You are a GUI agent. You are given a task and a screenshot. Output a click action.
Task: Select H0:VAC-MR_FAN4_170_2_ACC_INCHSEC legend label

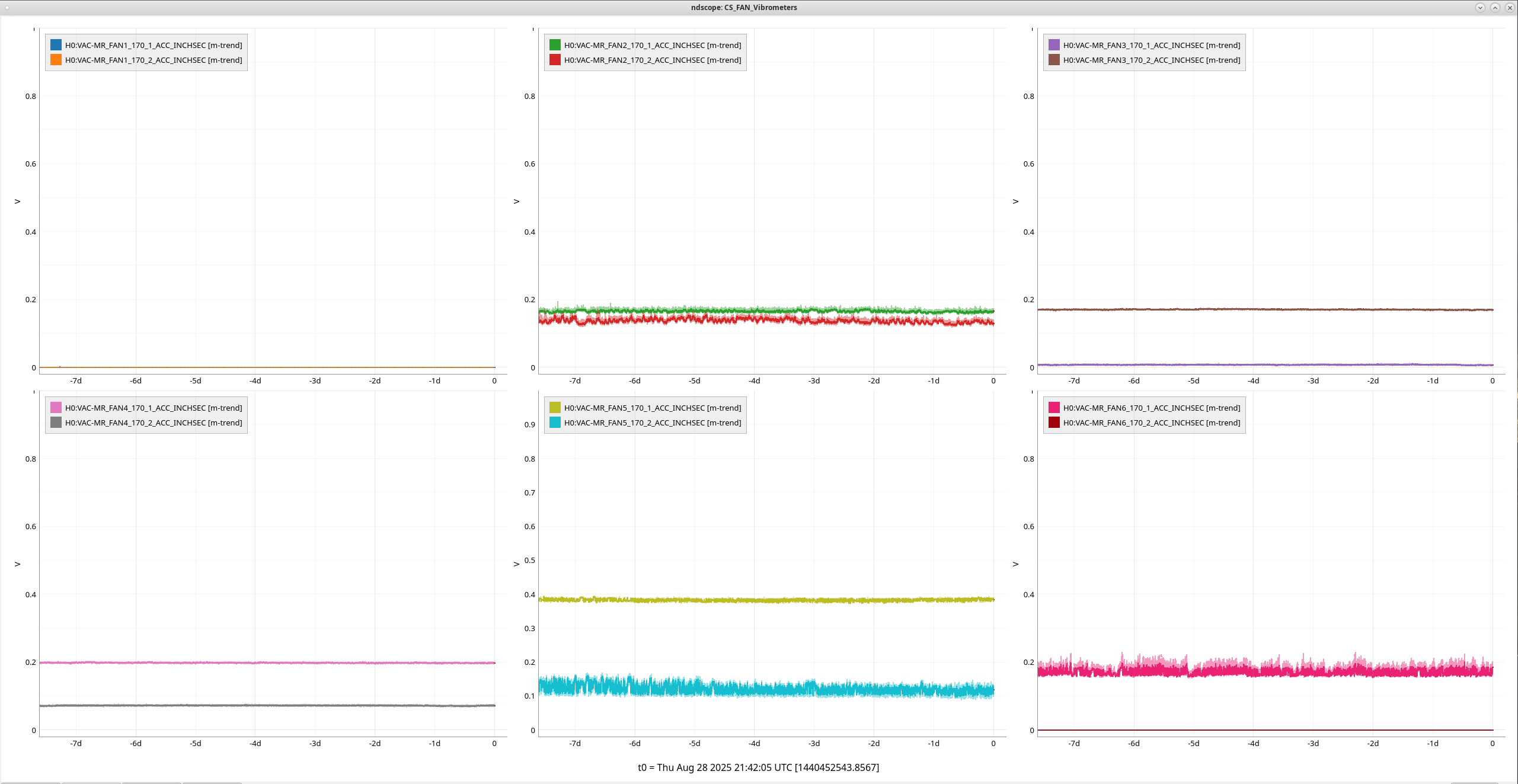click(154, 423)
